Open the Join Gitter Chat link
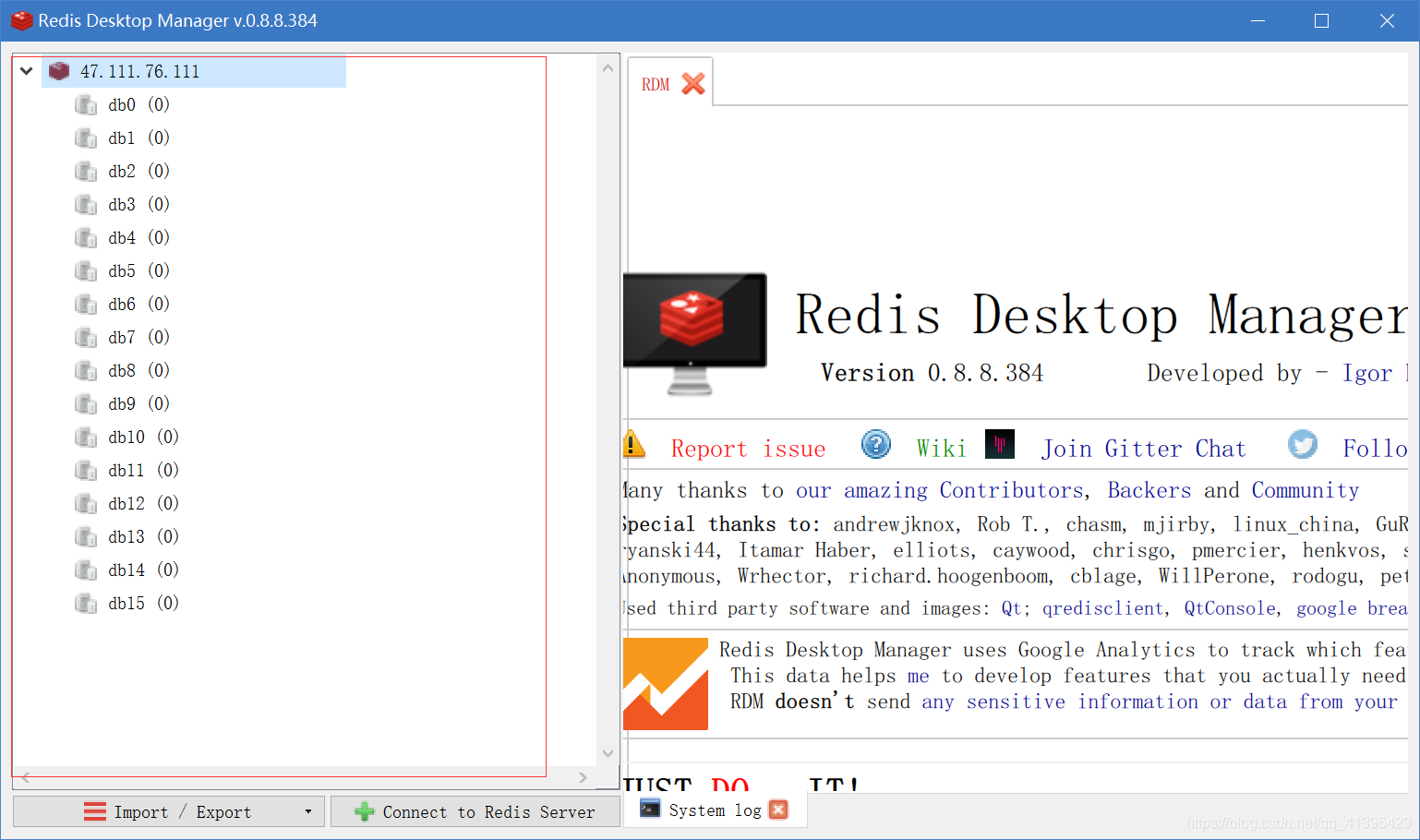Screen dimensions: 1420x840 tap(1144, 449)
